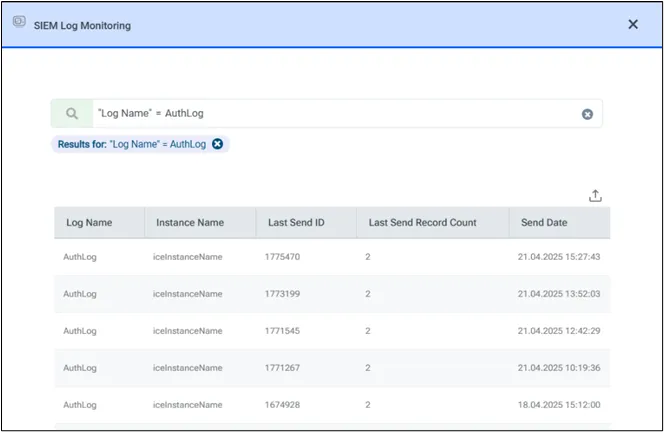Select Last Send ID 1773199 cell
This screenshot has width=664, height=432.
282,294
